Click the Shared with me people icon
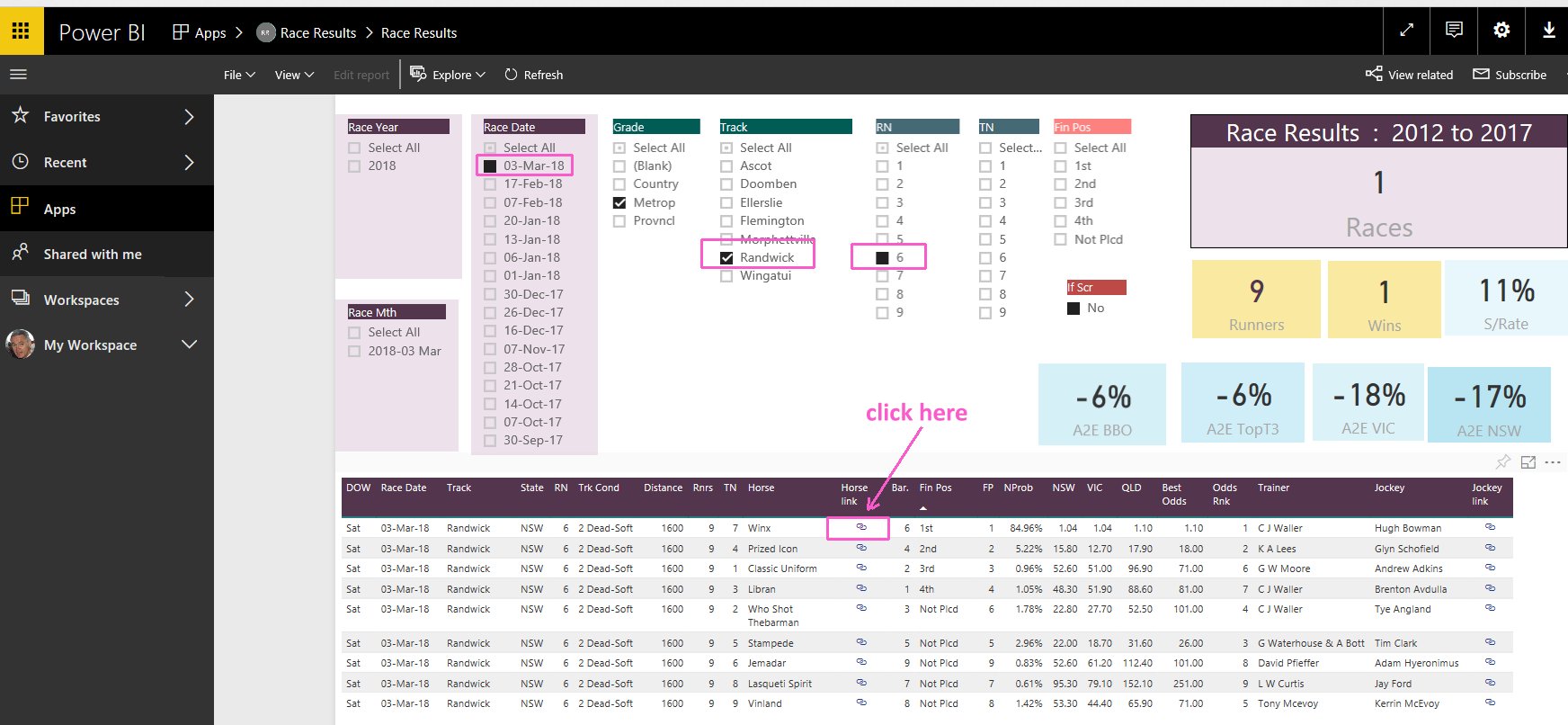The image size is (1568, 725). pyautogui.click(x=20, y=253)
